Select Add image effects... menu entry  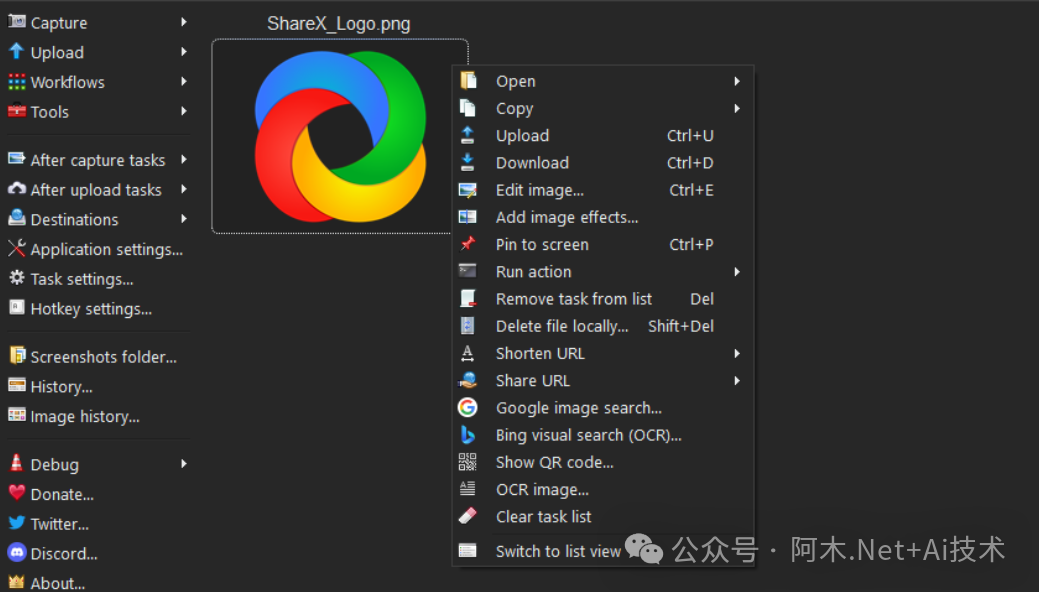(603, 217)
